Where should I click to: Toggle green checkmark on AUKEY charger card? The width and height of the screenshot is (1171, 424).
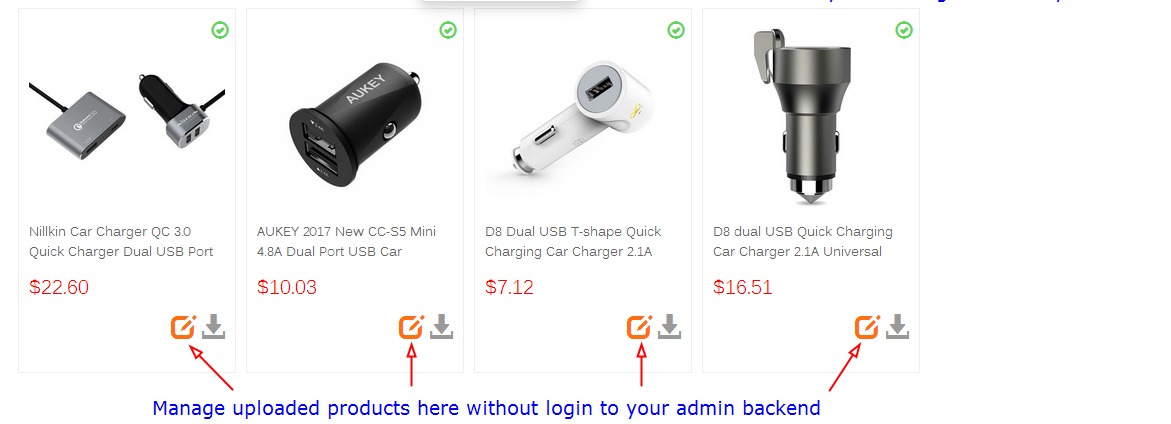[x=447, y=30]
